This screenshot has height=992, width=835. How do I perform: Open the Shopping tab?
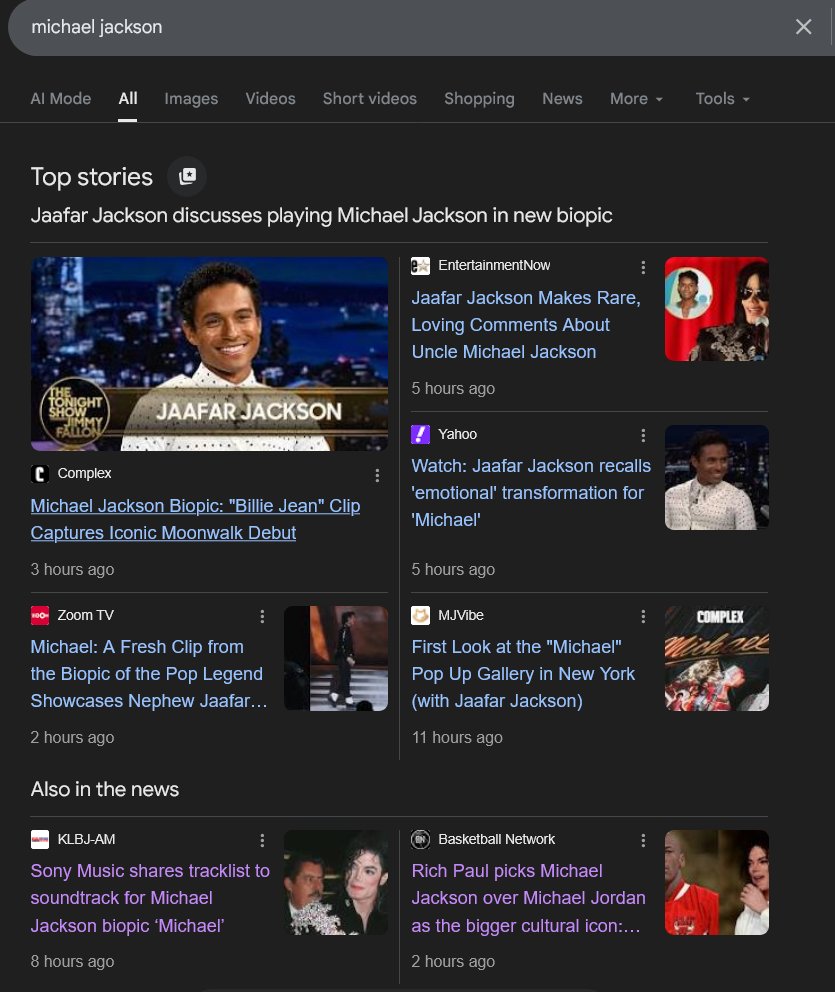click(x=479, y=99)
